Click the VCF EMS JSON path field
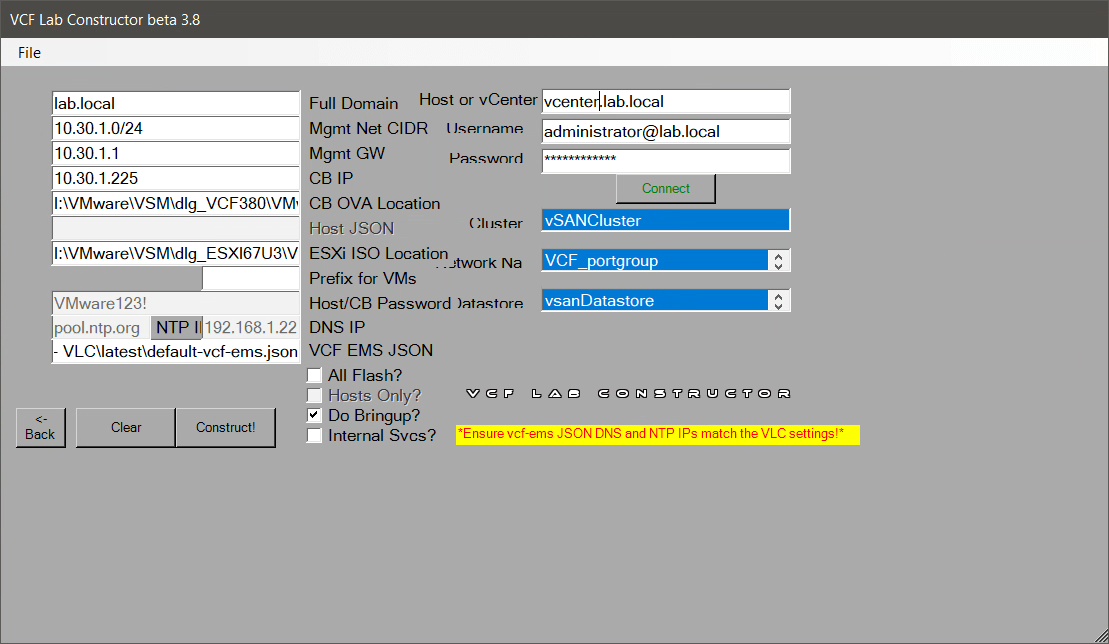Screen dimensions: 1109x644 coord(175,352)
